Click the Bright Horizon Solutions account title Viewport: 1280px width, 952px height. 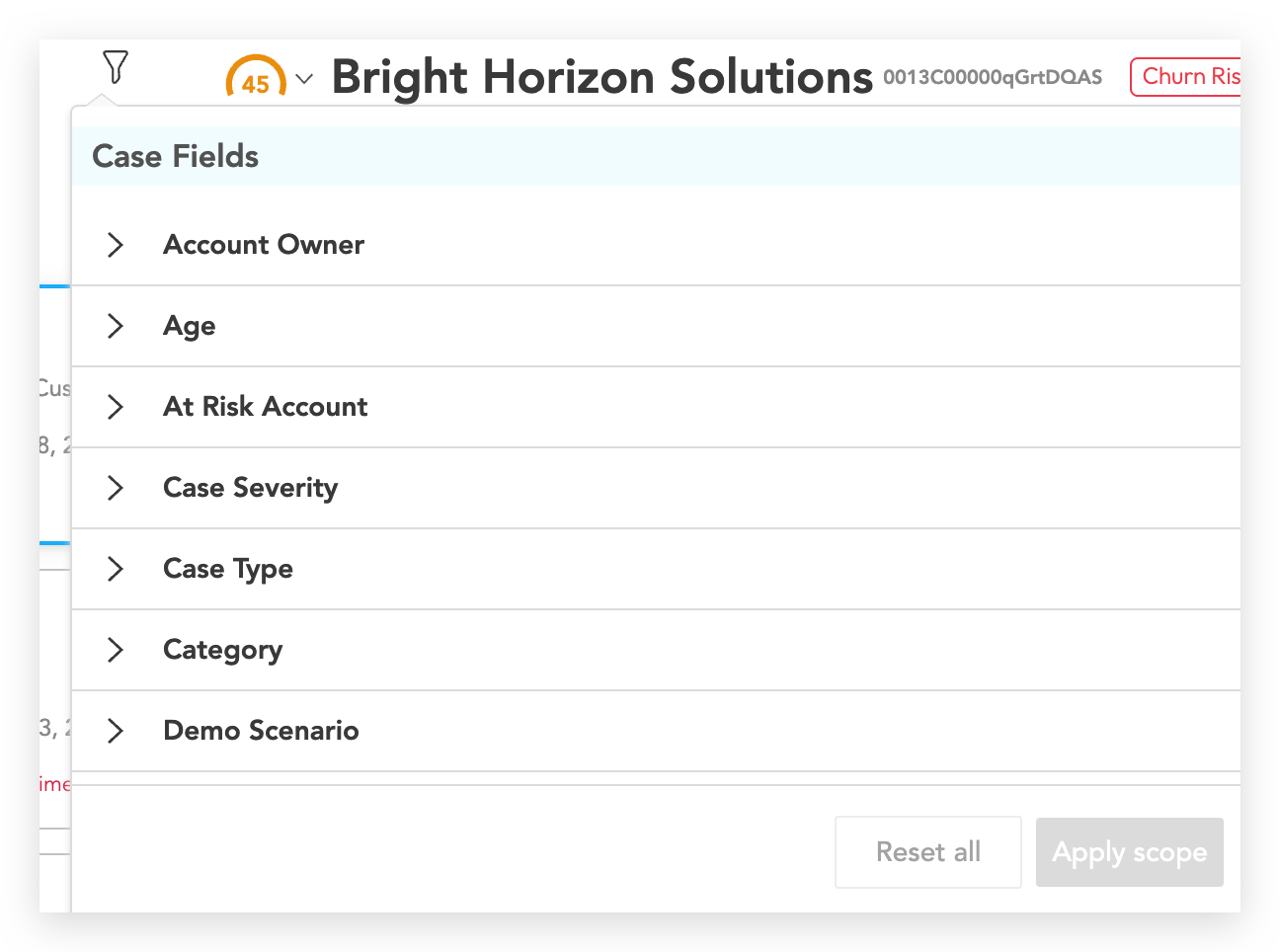[x=602, y=77]
